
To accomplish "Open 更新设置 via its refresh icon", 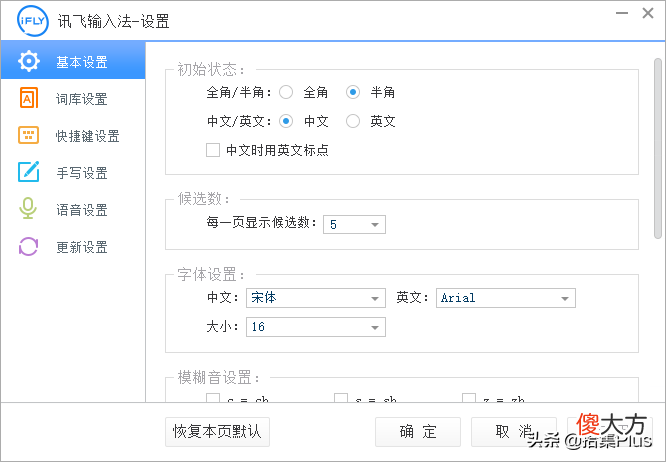I will (x=28, y=246).
